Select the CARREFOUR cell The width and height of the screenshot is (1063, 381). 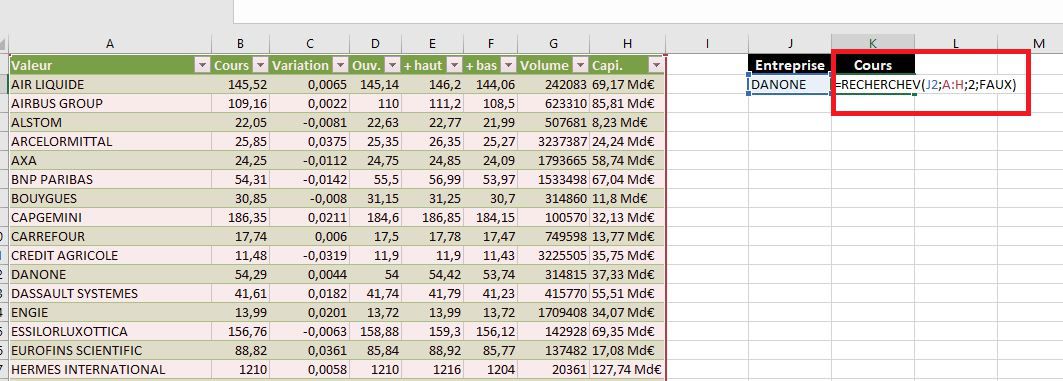coord(110,237)
